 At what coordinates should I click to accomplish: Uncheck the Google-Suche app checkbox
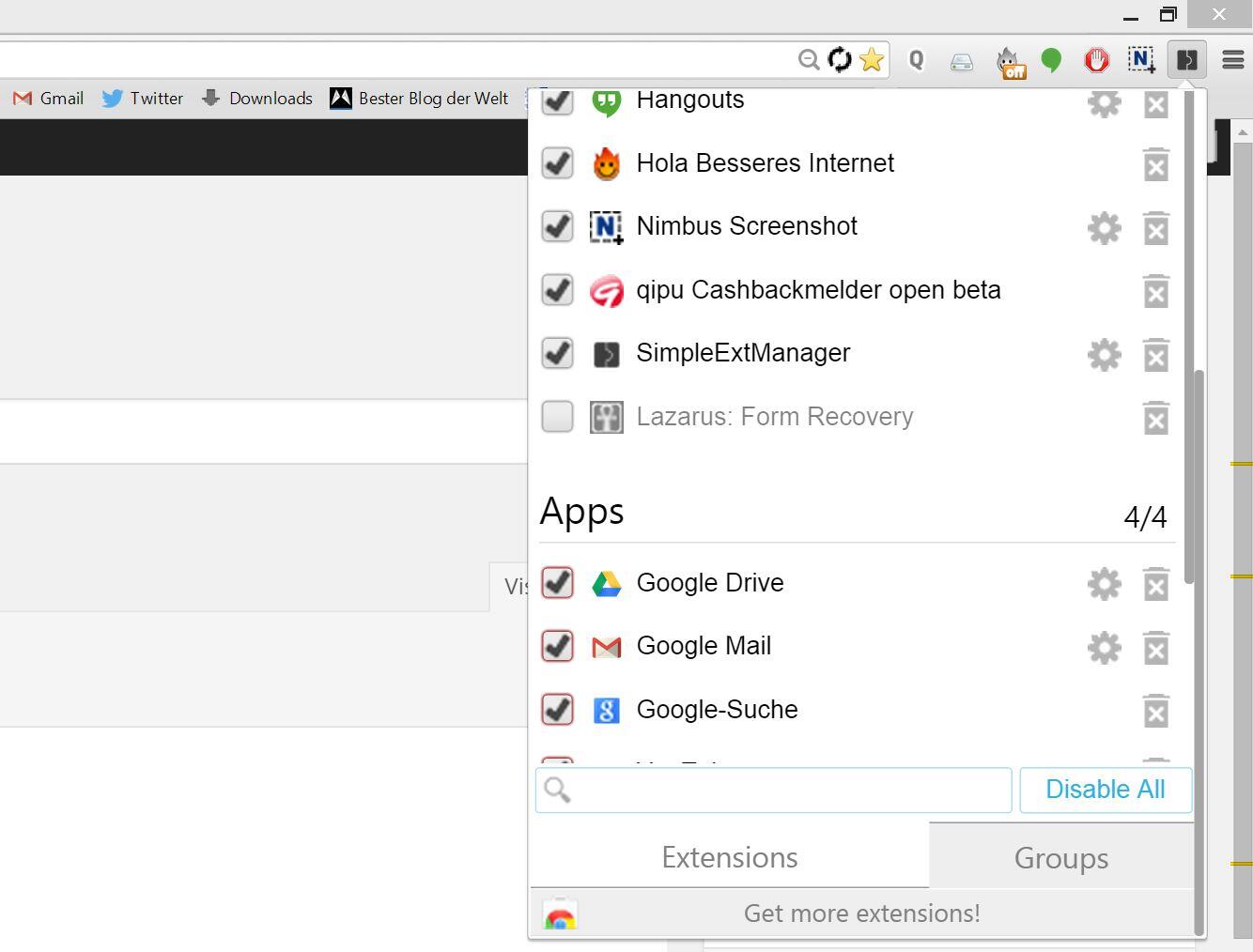click(558, 709)
